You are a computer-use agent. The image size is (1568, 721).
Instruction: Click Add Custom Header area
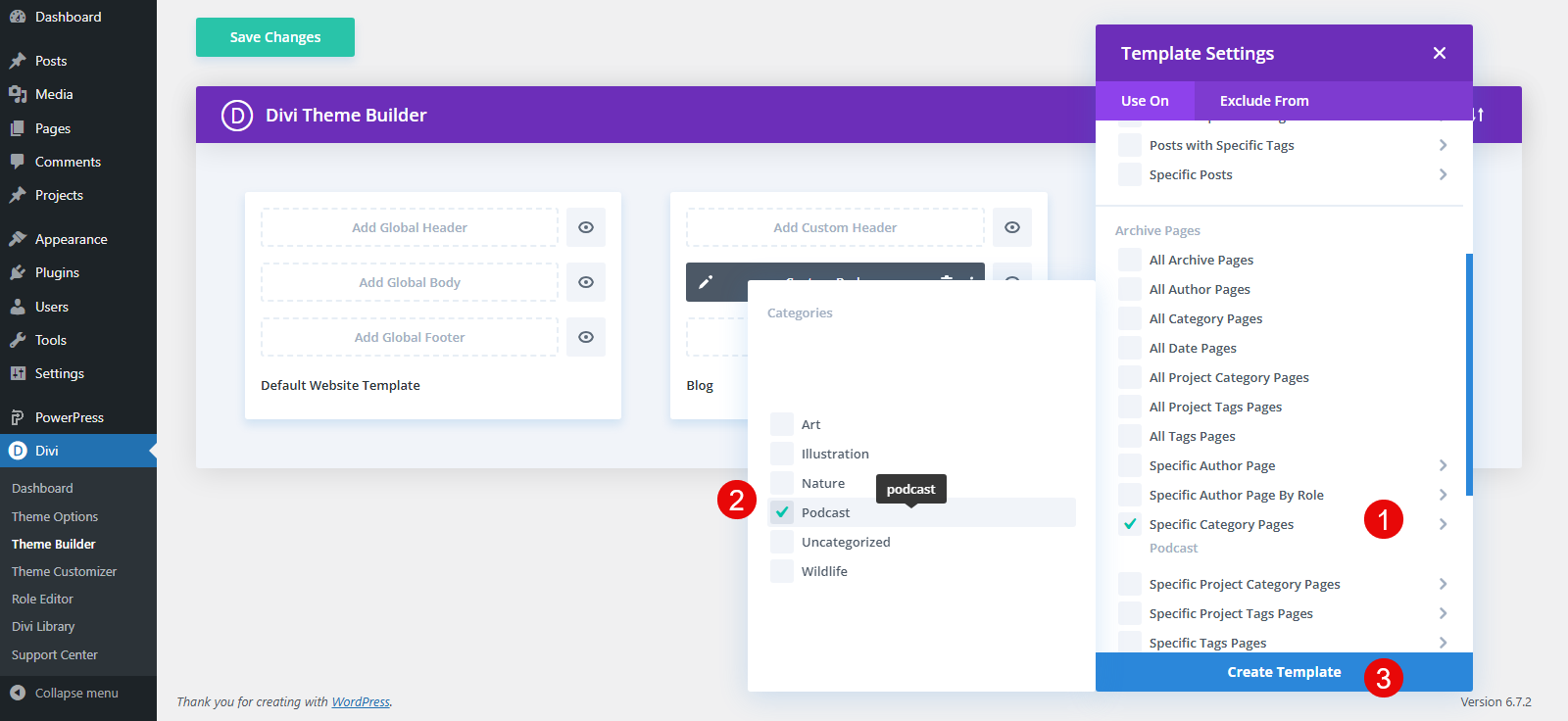[x=835, y=227]
